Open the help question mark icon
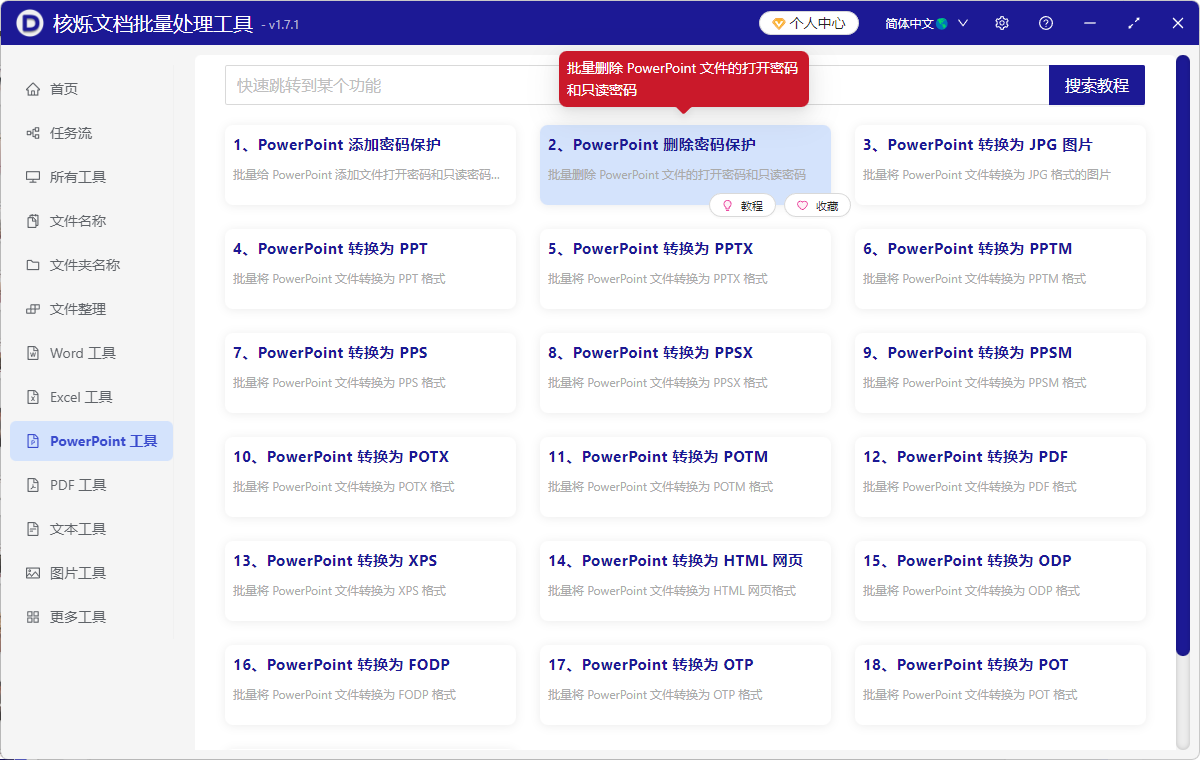The image size is (1200, 760). click(x=1046, y=23)
